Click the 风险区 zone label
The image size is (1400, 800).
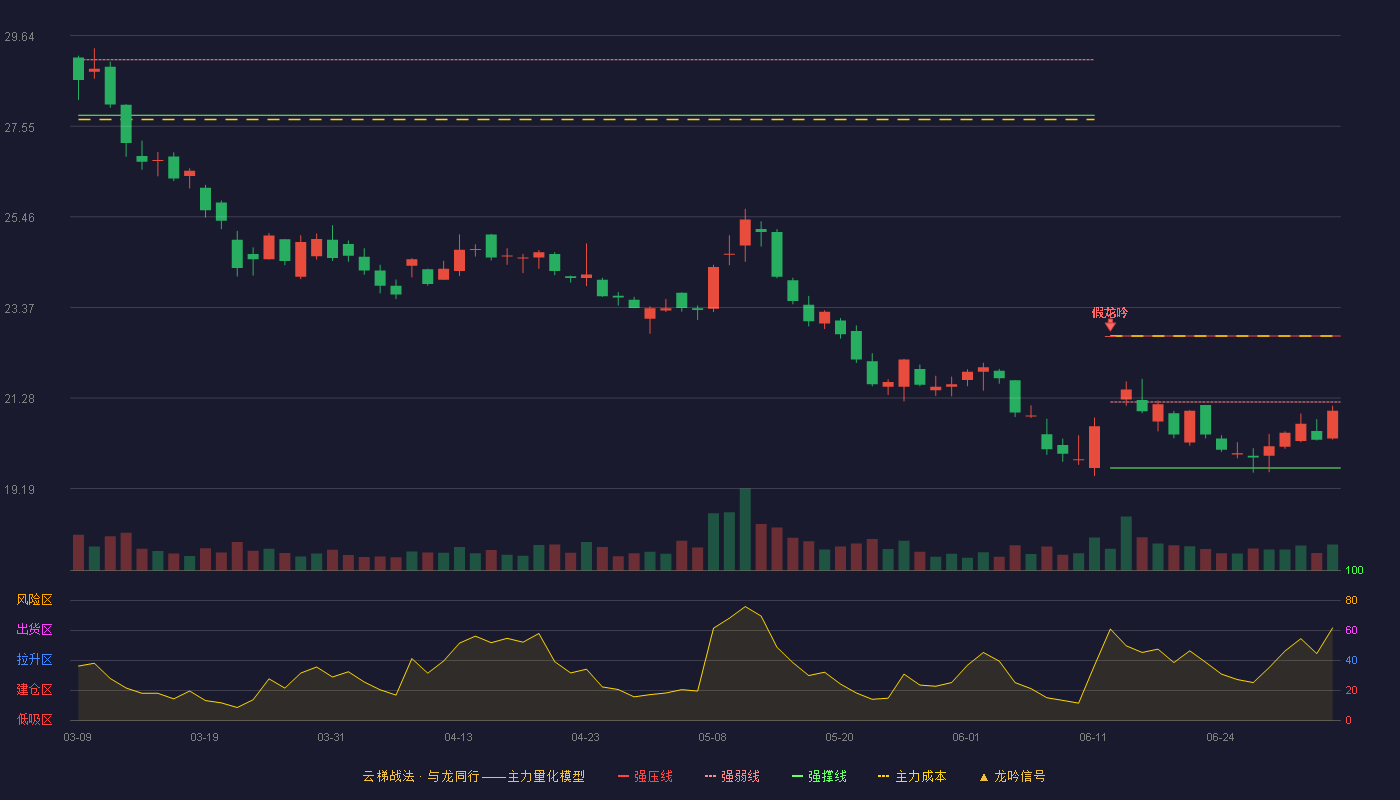34,600
